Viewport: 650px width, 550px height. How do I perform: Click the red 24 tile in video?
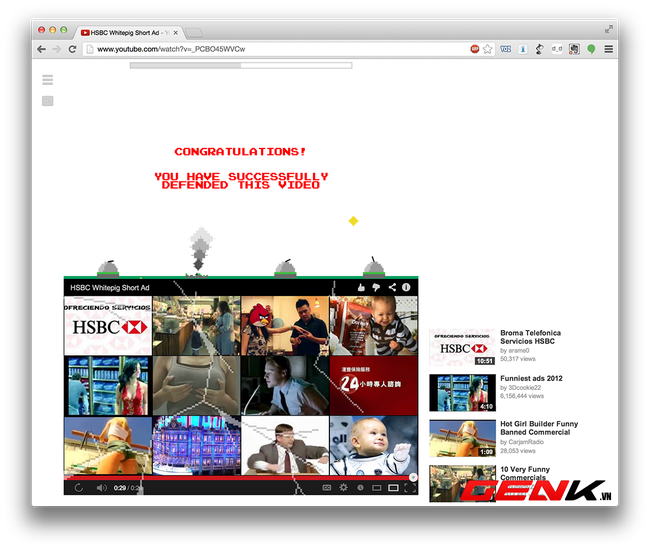pos(374,385)
